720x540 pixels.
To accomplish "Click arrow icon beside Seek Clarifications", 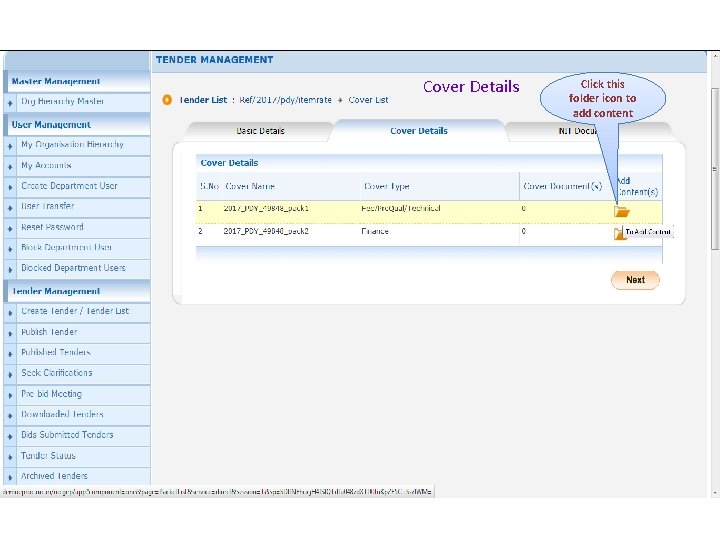I will [x=10, y=375].
